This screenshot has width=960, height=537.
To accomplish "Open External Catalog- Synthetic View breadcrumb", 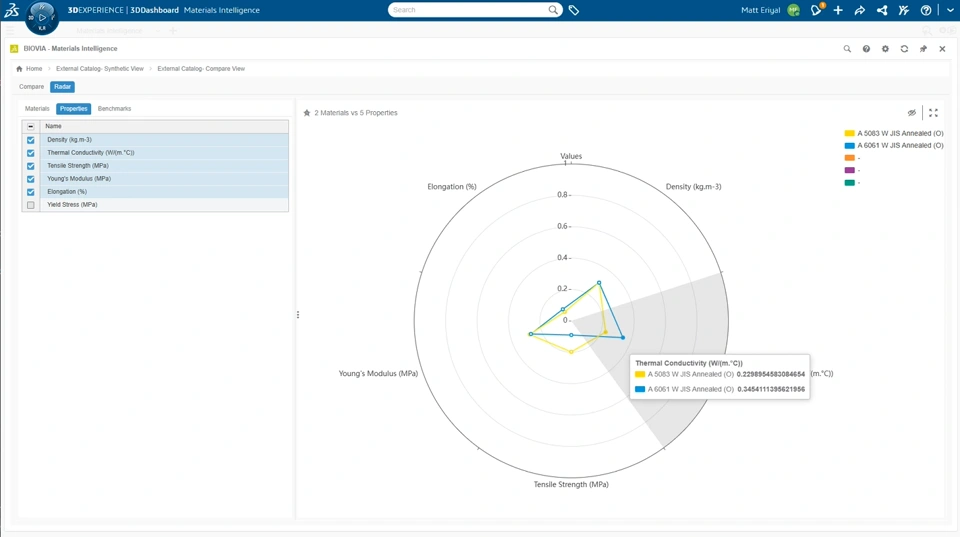I will tap(100, 69).
